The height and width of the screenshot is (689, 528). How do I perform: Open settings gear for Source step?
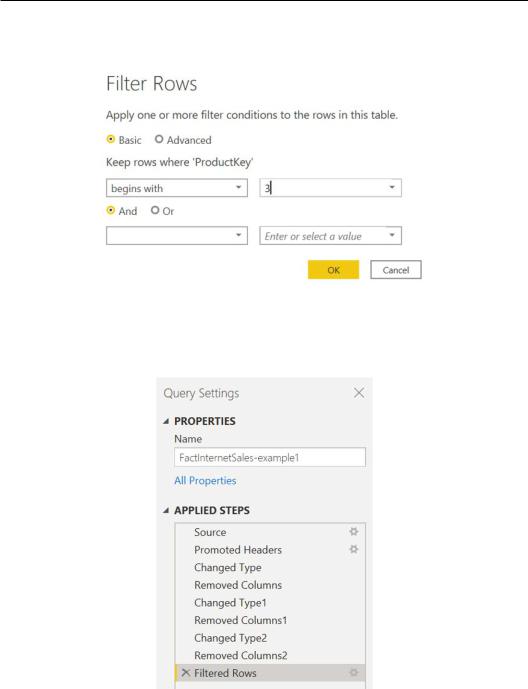point(354,532)
